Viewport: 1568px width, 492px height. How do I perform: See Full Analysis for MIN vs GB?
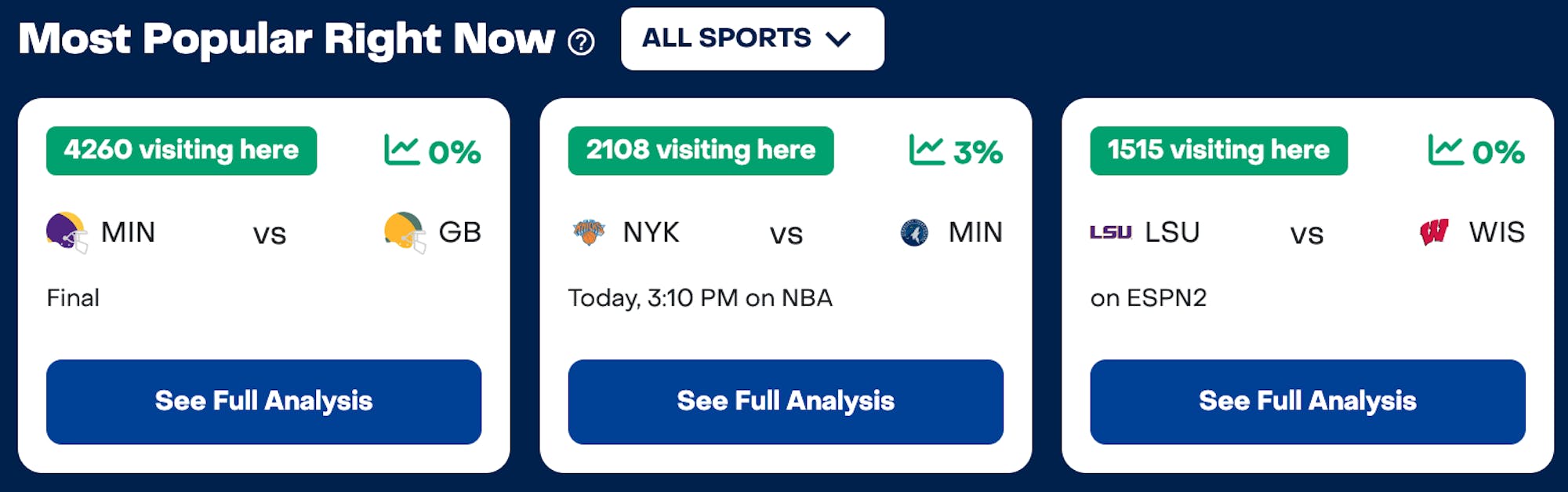click(x=263, y=402)
